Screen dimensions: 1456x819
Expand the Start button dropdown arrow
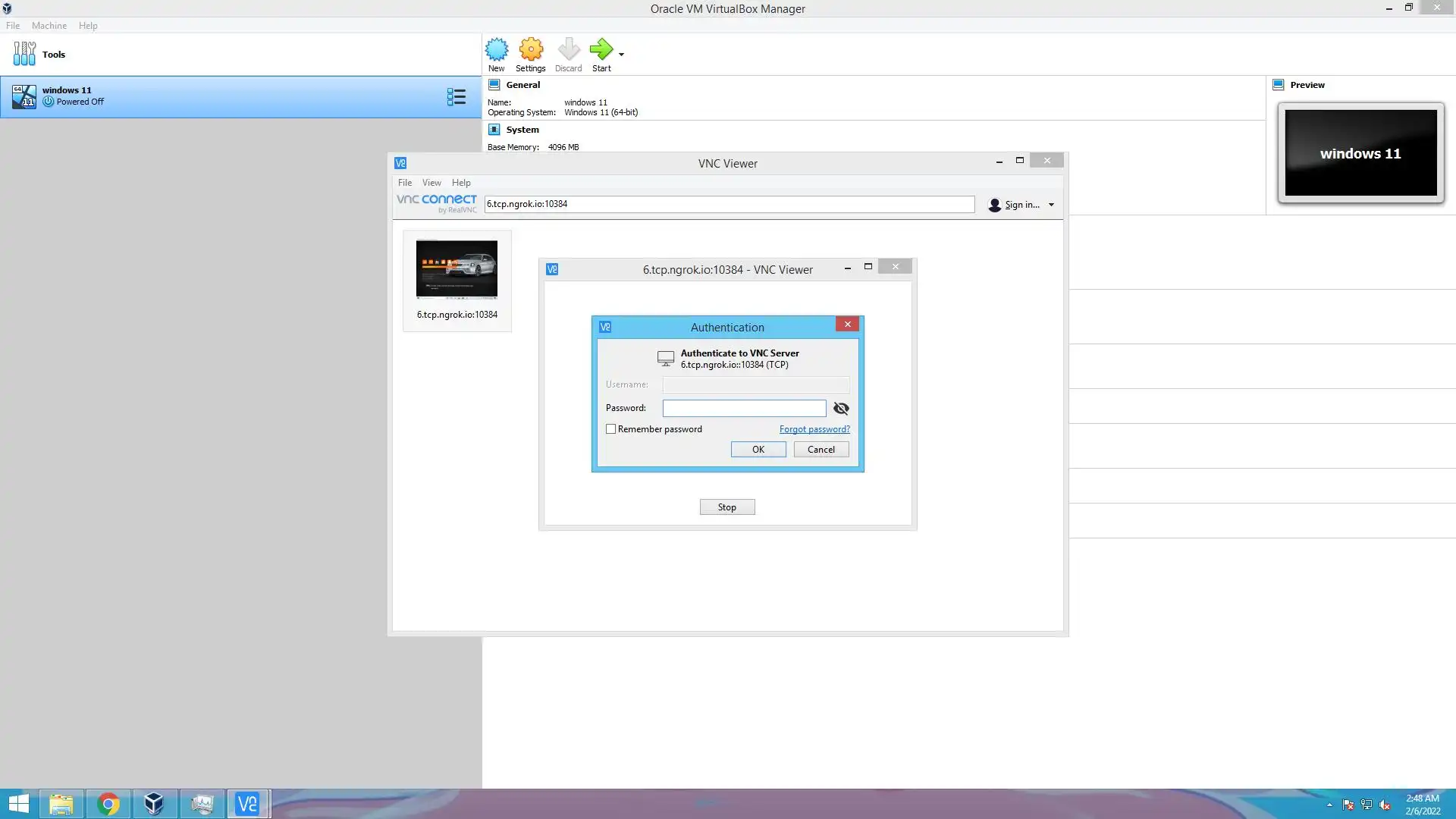pos(621,54)
